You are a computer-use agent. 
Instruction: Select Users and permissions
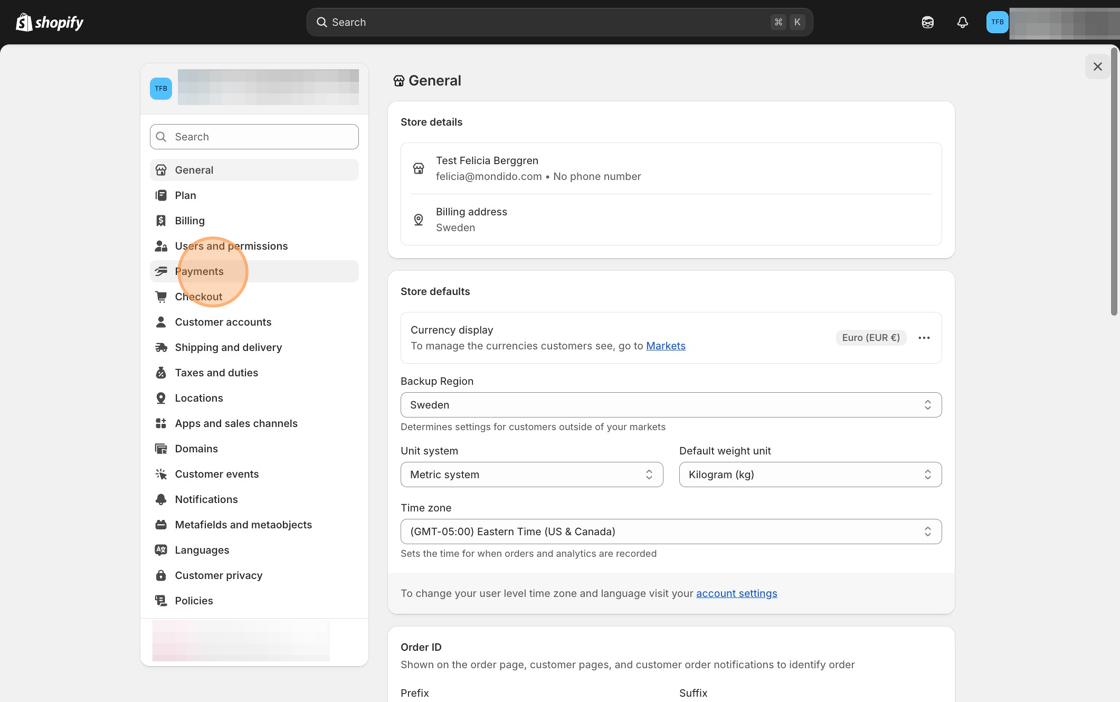tap(254, 246)
